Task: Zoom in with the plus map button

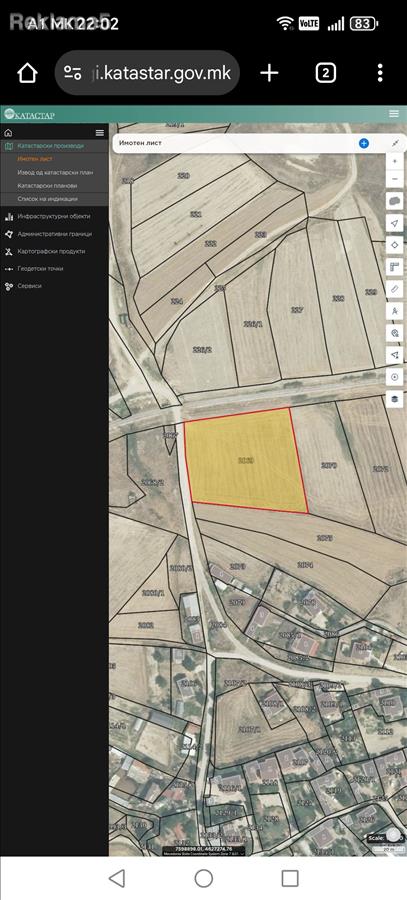Action: (394, 161)
